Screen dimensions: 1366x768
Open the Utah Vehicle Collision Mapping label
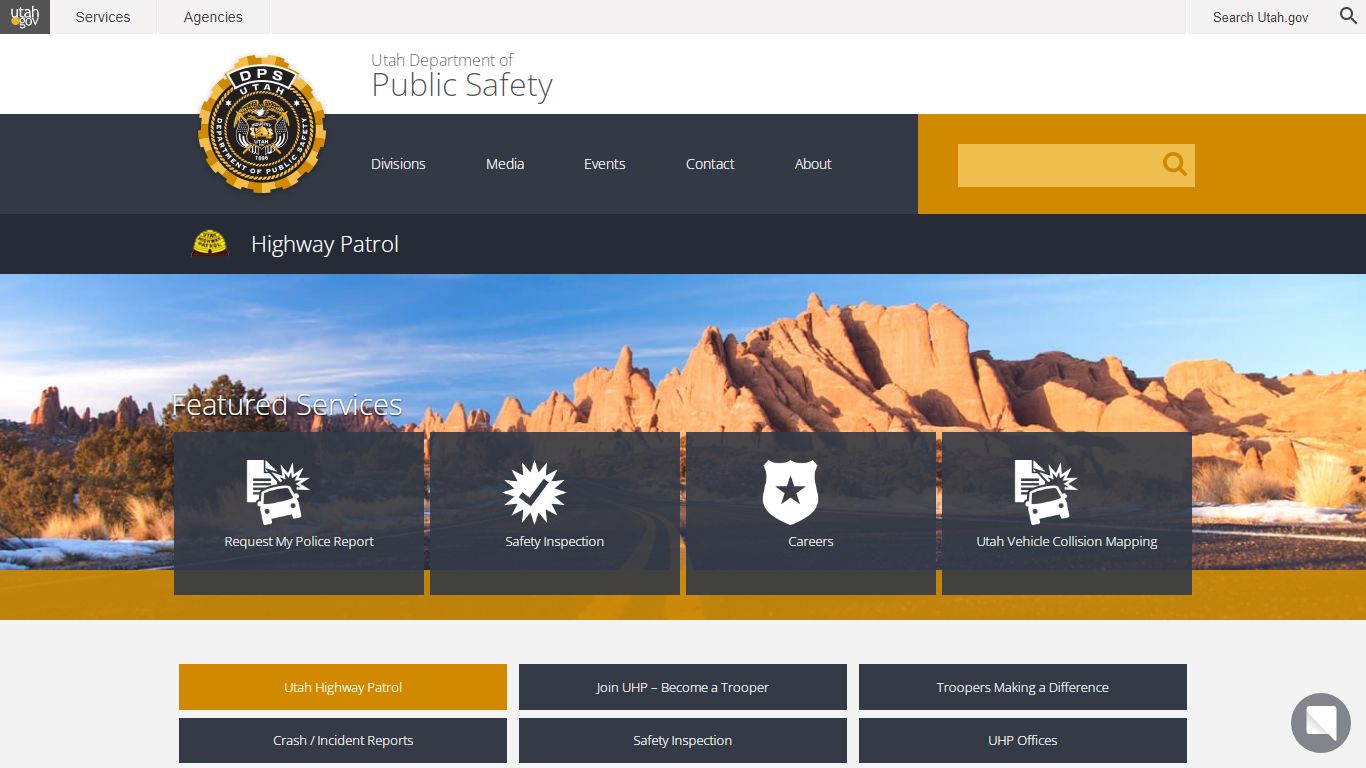(1067, 542)
